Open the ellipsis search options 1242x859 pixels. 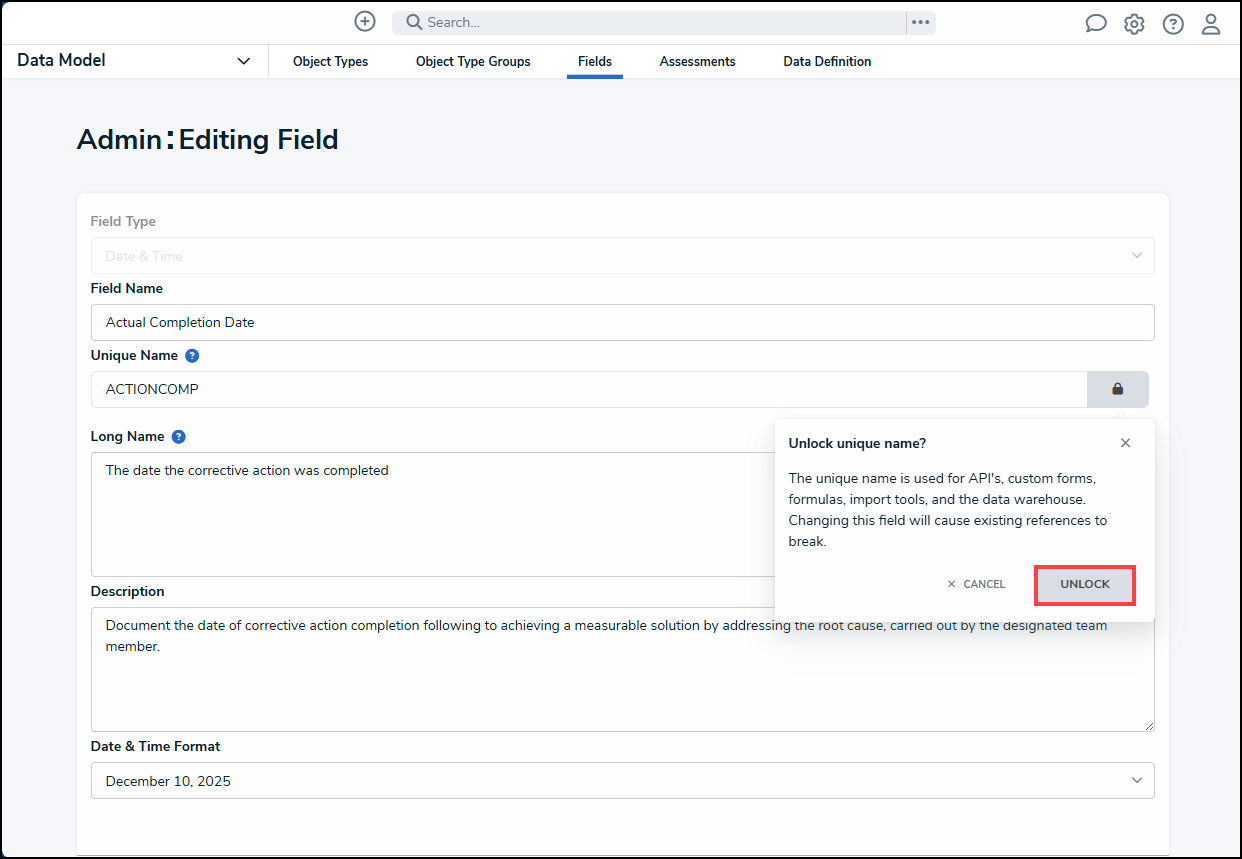pos(920,22)
